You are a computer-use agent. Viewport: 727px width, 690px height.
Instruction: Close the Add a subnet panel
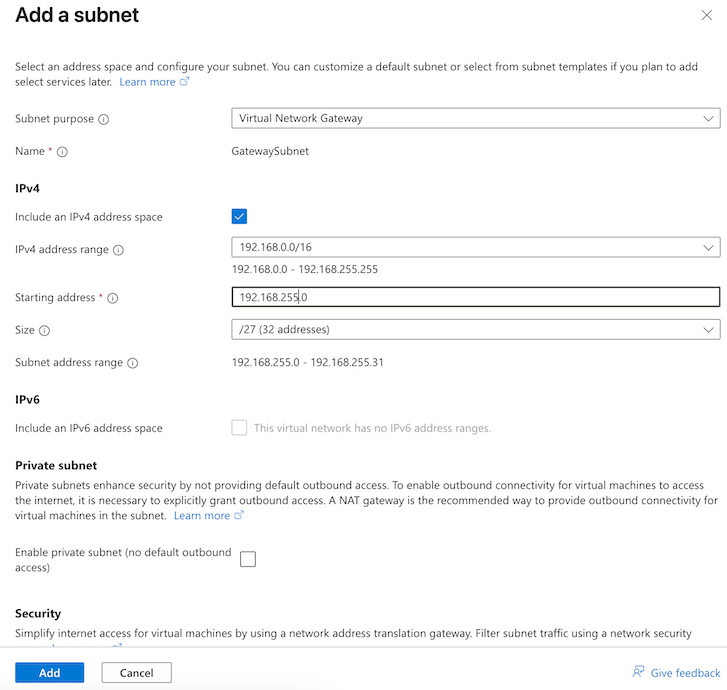[x=707, y=15]
